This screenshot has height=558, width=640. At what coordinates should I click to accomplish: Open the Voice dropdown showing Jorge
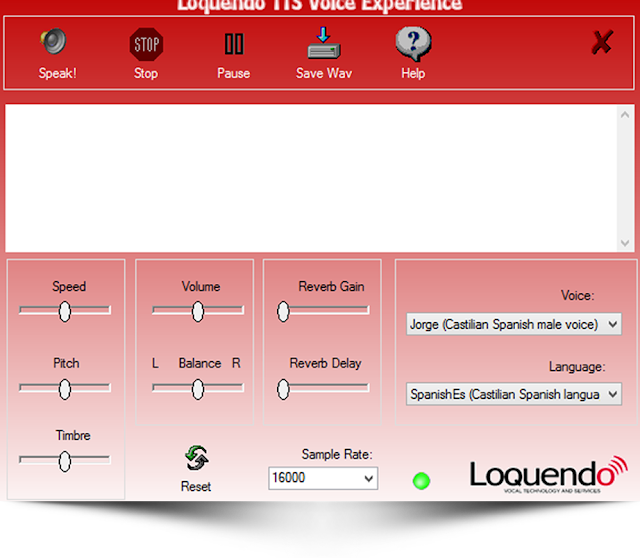[514, 324]
